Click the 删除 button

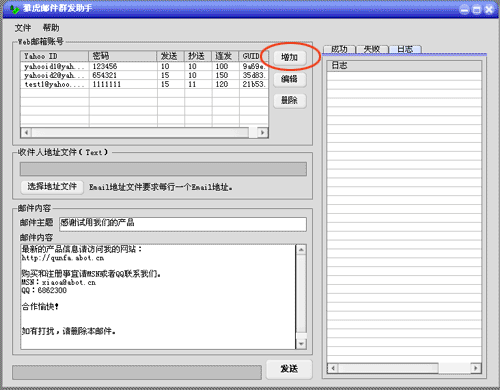(289, 100)
